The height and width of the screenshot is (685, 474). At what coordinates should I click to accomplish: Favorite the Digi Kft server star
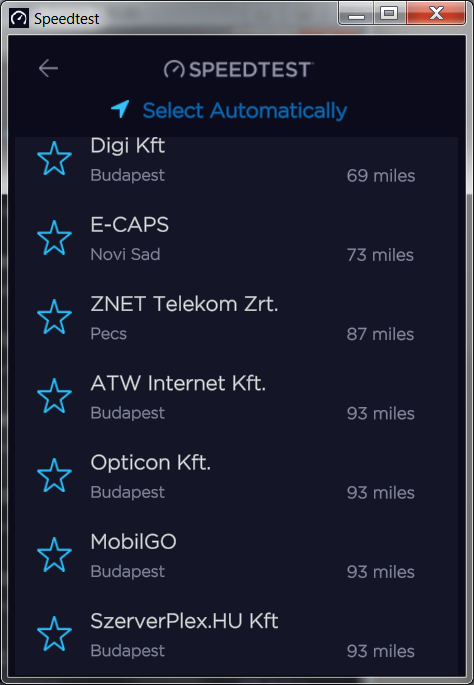[x=54, y=159]
